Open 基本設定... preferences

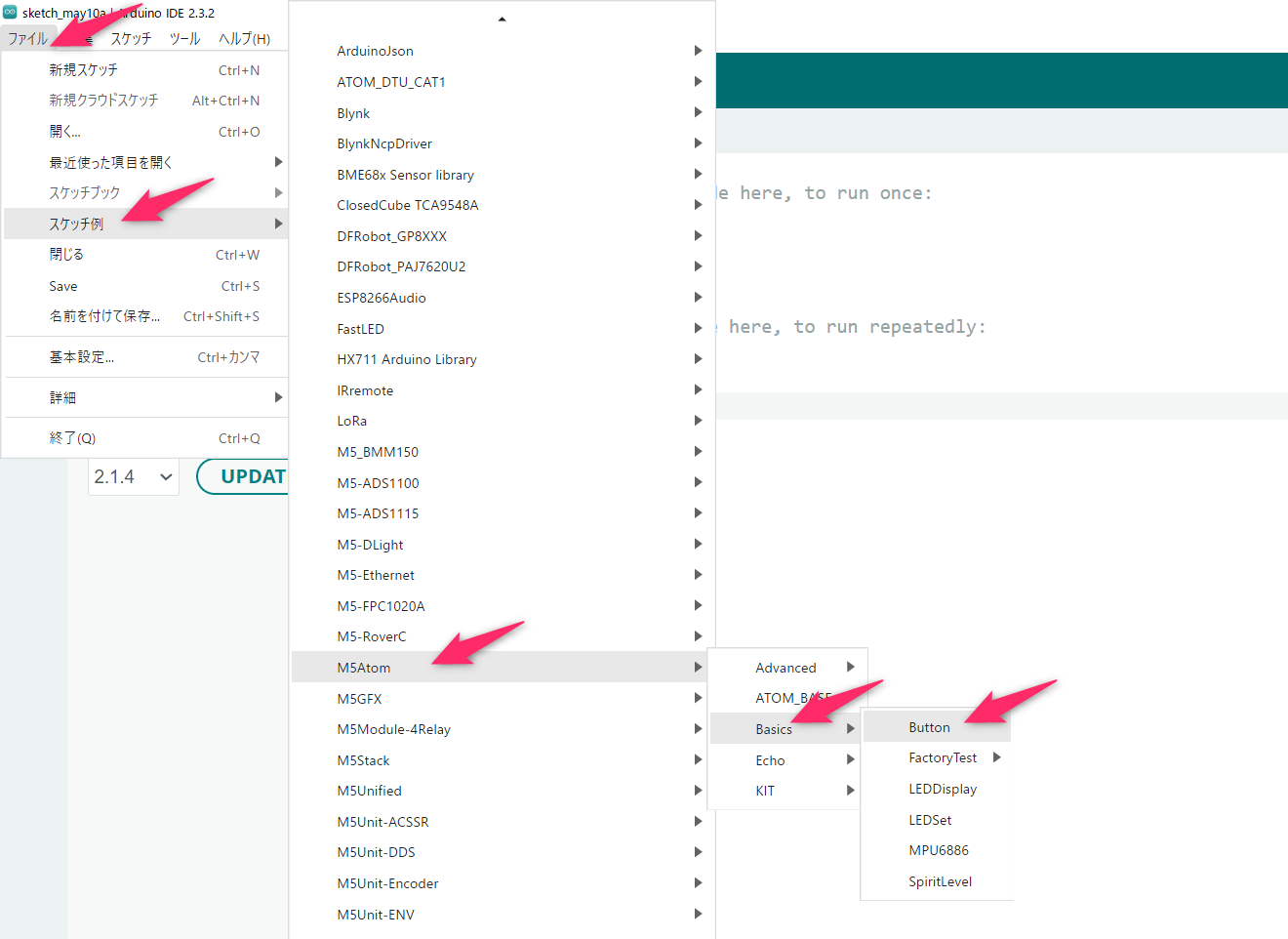[146, 357]
